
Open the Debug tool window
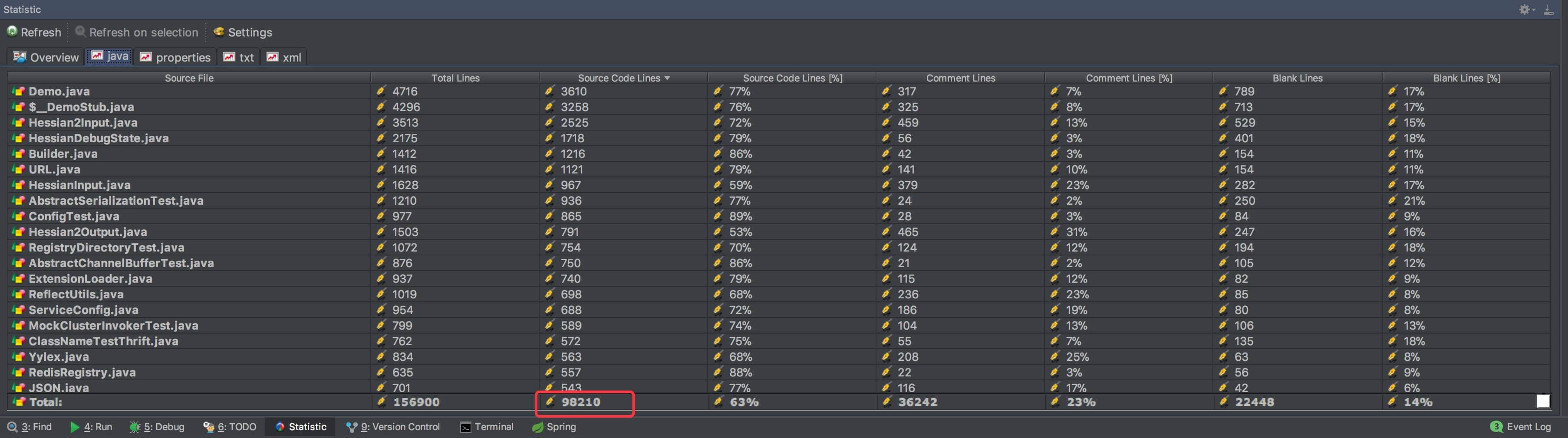coord(157,427)
